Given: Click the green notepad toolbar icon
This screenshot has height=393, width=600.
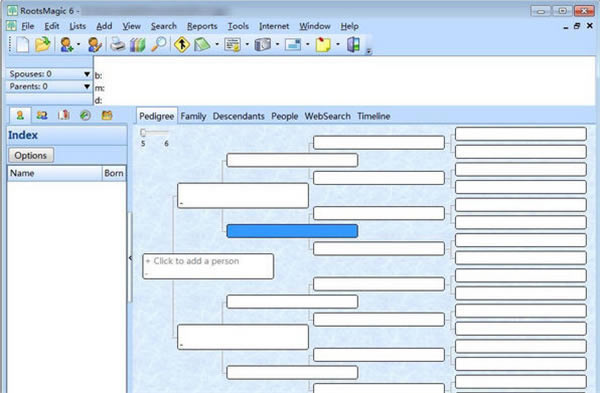Looking at the screenshot, I should coord(202,45).
